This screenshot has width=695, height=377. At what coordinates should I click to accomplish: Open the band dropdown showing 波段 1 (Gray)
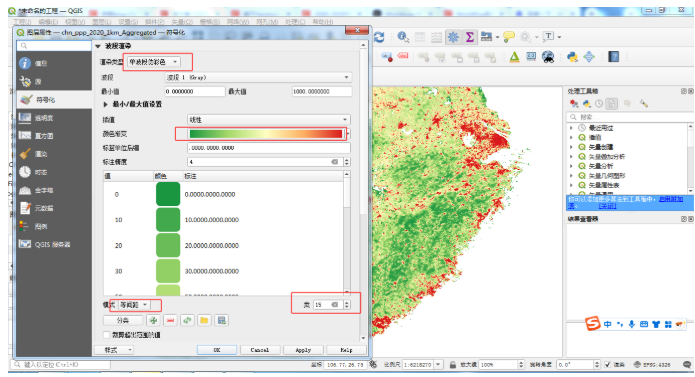pos(258,78)
